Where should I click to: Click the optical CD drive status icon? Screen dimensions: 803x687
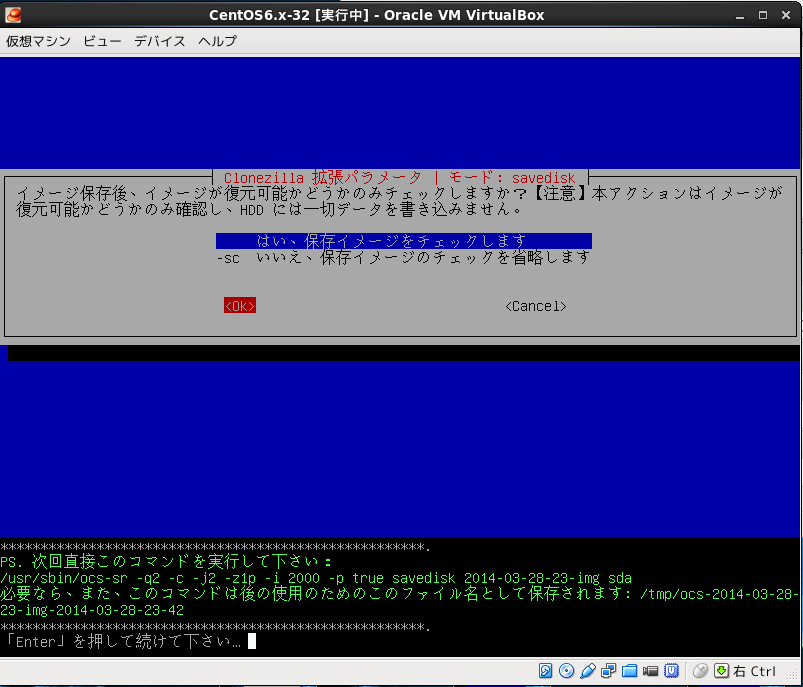(x=567, y=671)
